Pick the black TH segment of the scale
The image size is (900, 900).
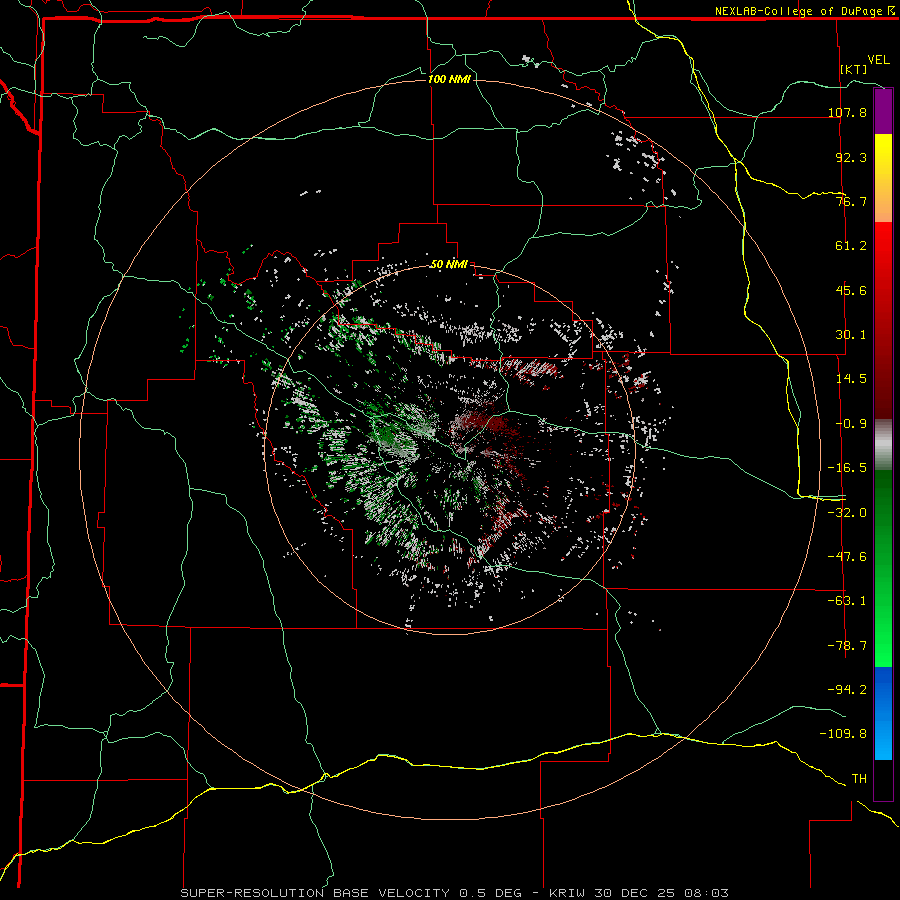coord(883,779)
